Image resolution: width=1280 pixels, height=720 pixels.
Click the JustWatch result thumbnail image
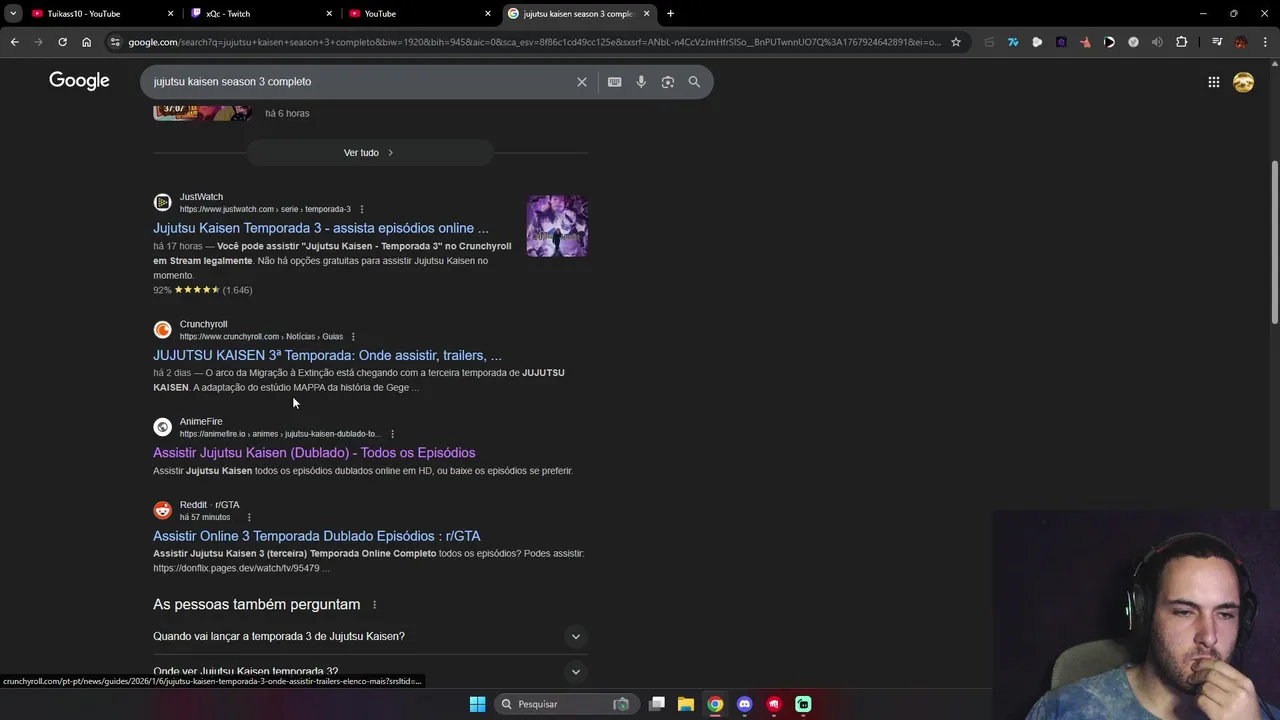pos(557,226)
